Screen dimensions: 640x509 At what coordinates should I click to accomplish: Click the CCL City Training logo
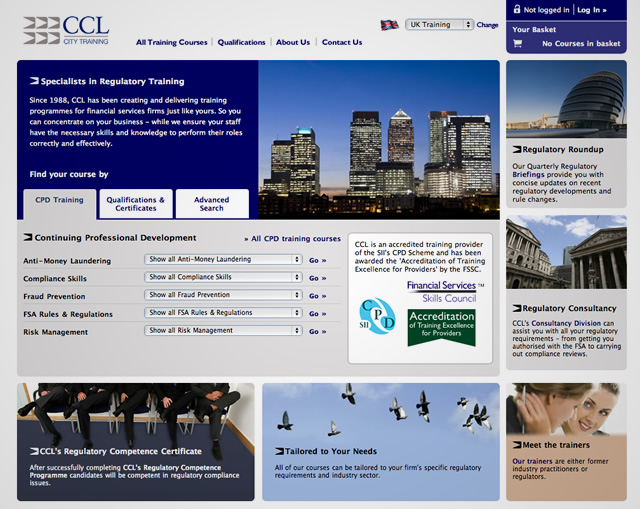click(x=66, y=30)
